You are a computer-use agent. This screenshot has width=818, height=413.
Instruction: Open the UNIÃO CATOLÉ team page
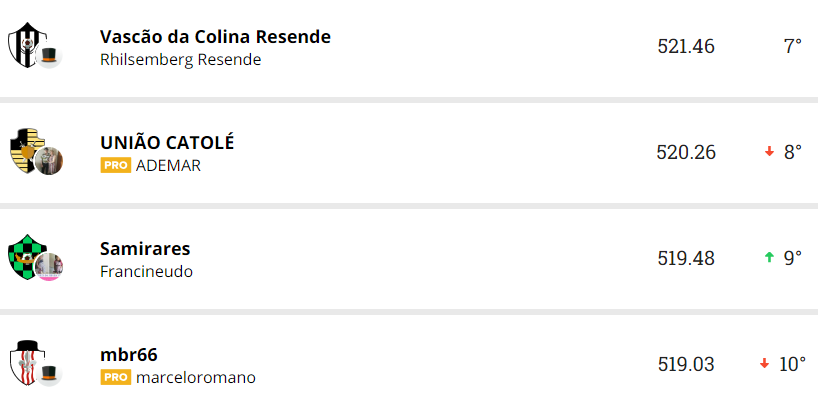(167, 143)
